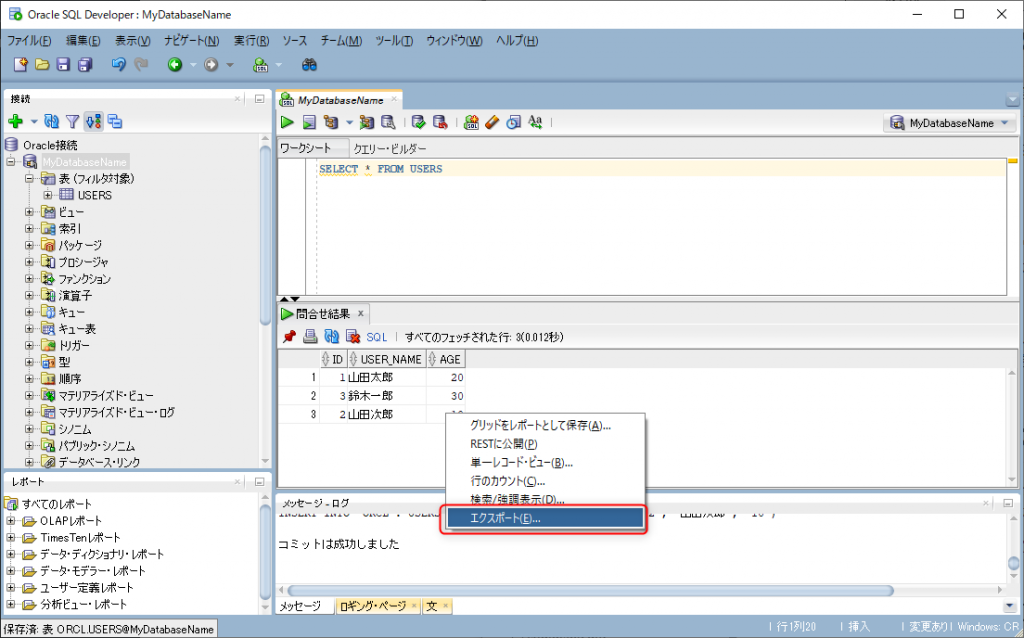Open the Back navigation history dropdown

click(193, 65)
